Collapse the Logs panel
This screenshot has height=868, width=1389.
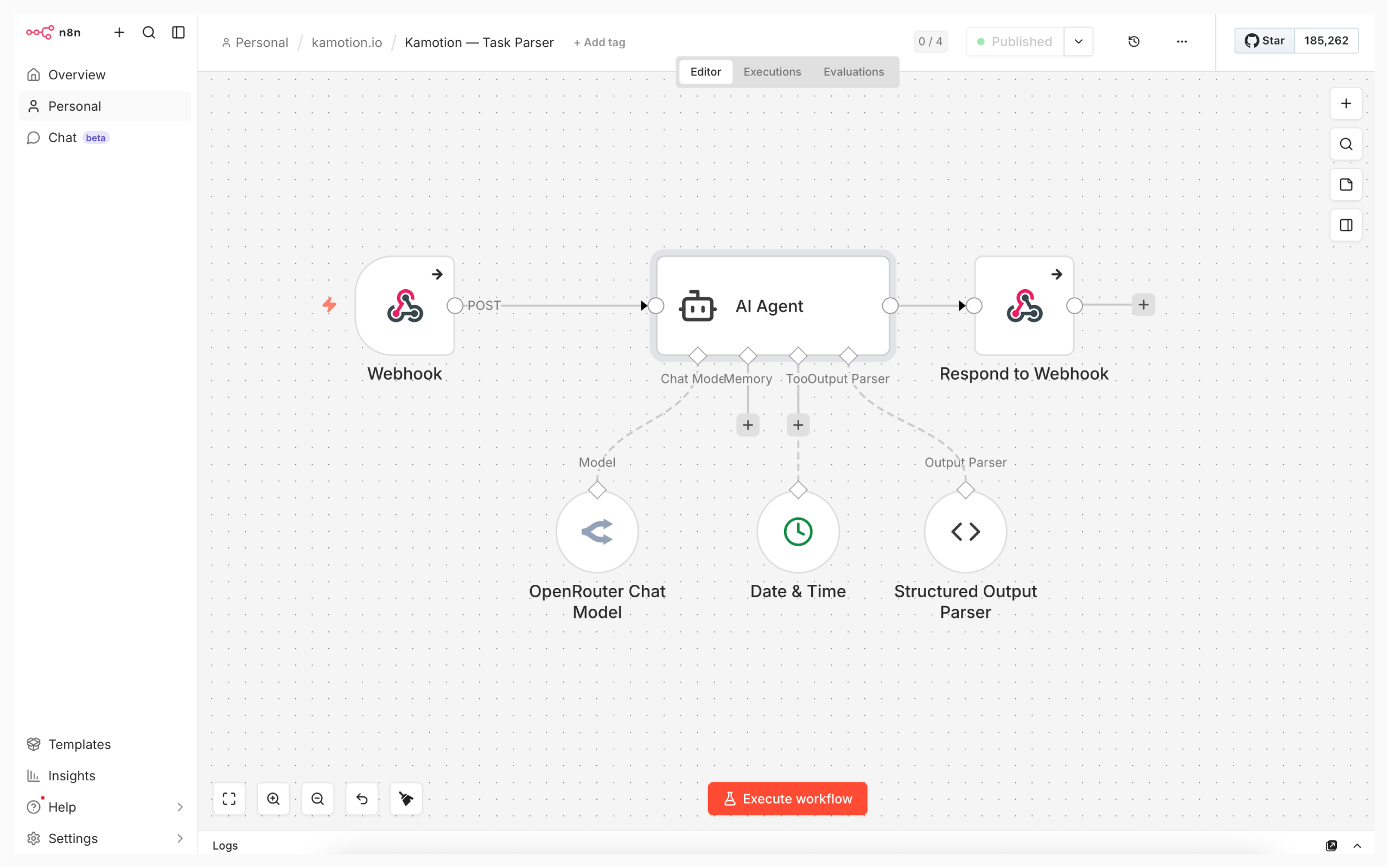tap(1358, 845)
